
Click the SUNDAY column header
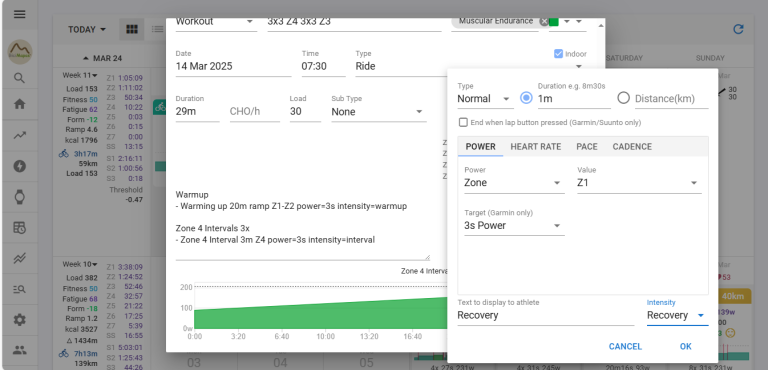point(710,58)
